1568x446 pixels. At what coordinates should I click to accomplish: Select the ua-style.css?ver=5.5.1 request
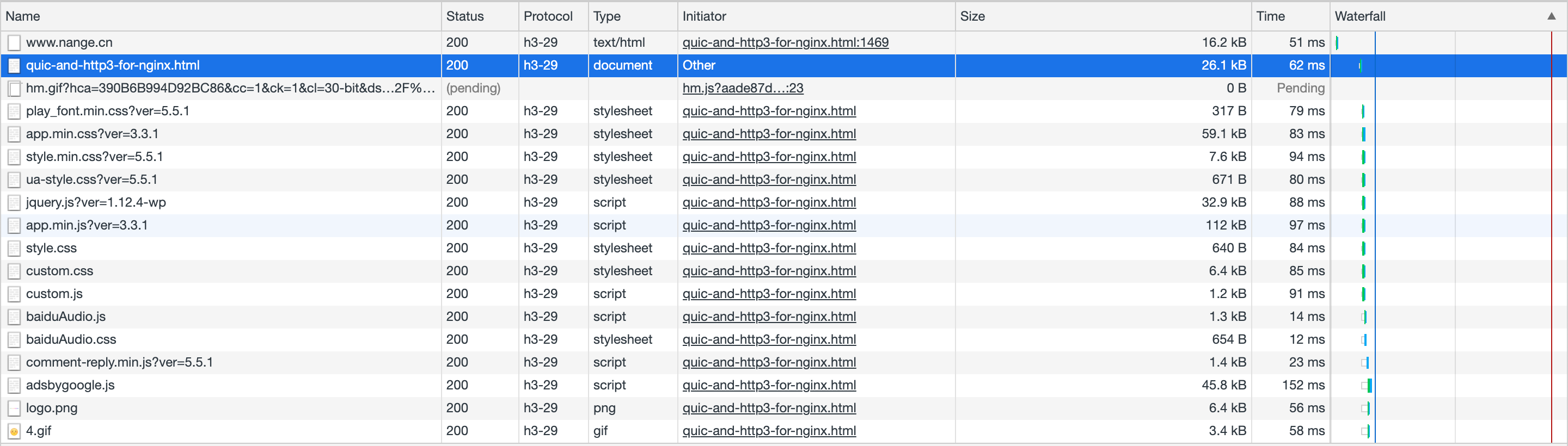point(92,179)
